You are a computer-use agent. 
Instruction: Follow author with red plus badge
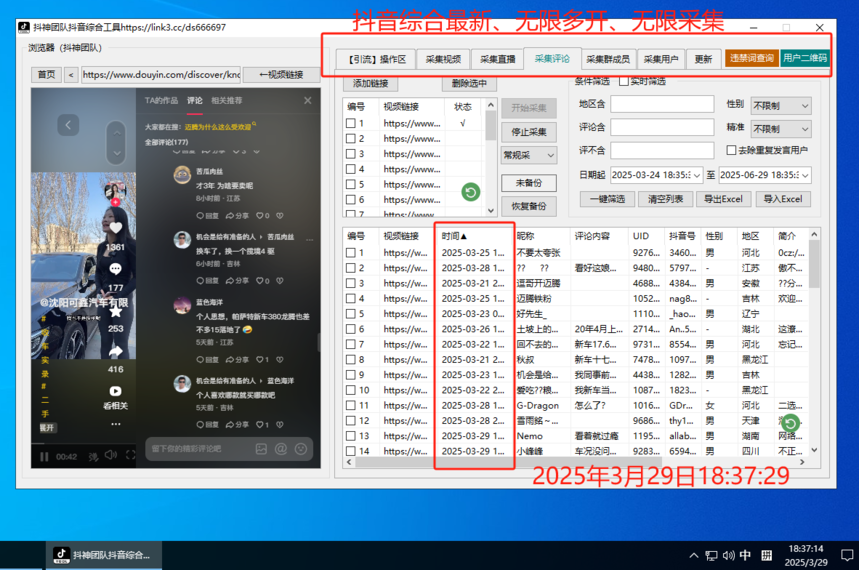pos(115,202)
